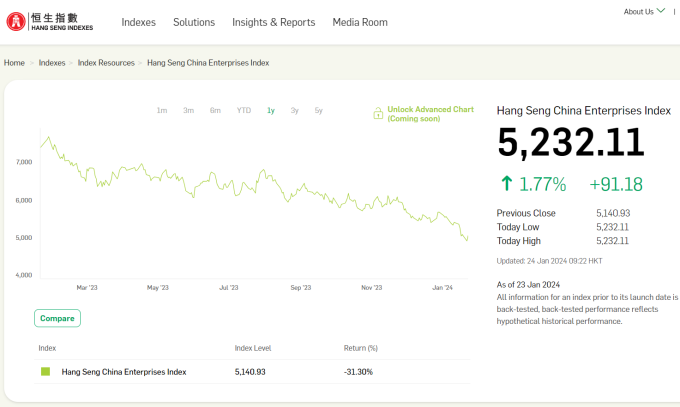This screenshot has height=407, width=680.
Task: Select the 5y chart range
Action: pyautogui.click(x=319, y=111)
